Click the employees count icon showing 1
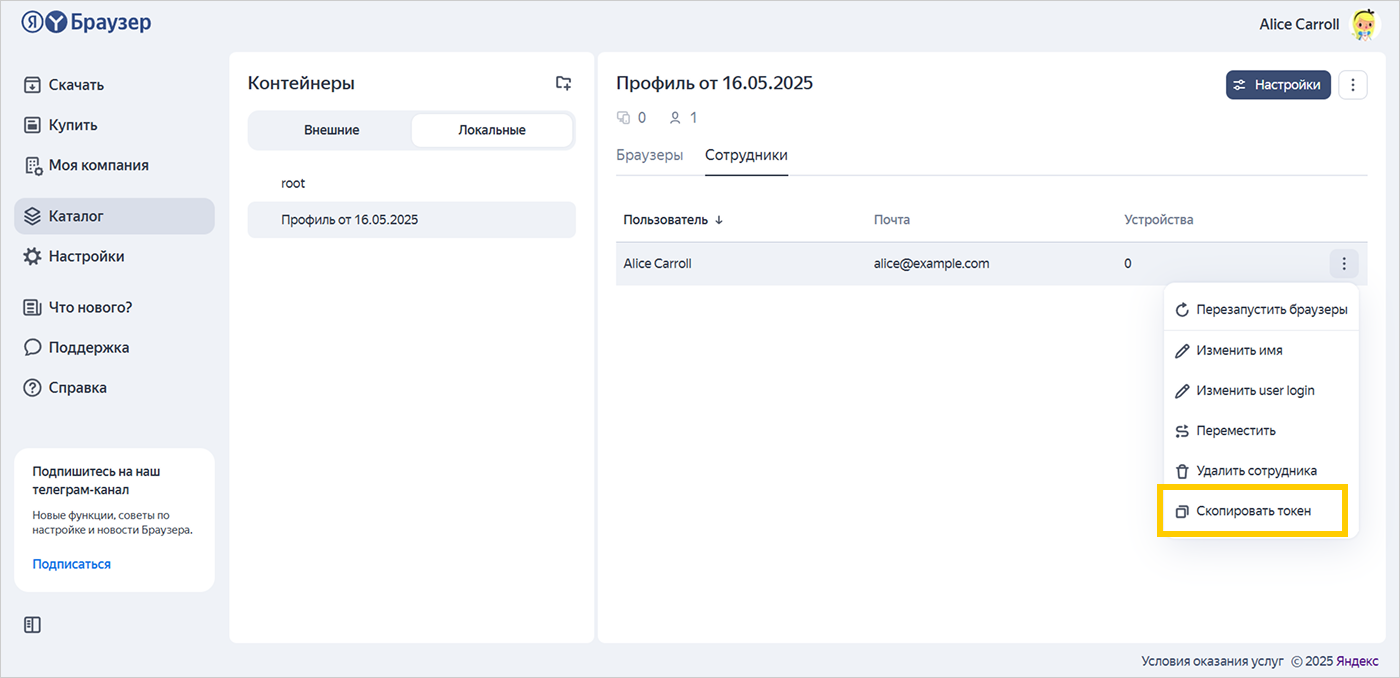 coord(675,118)
